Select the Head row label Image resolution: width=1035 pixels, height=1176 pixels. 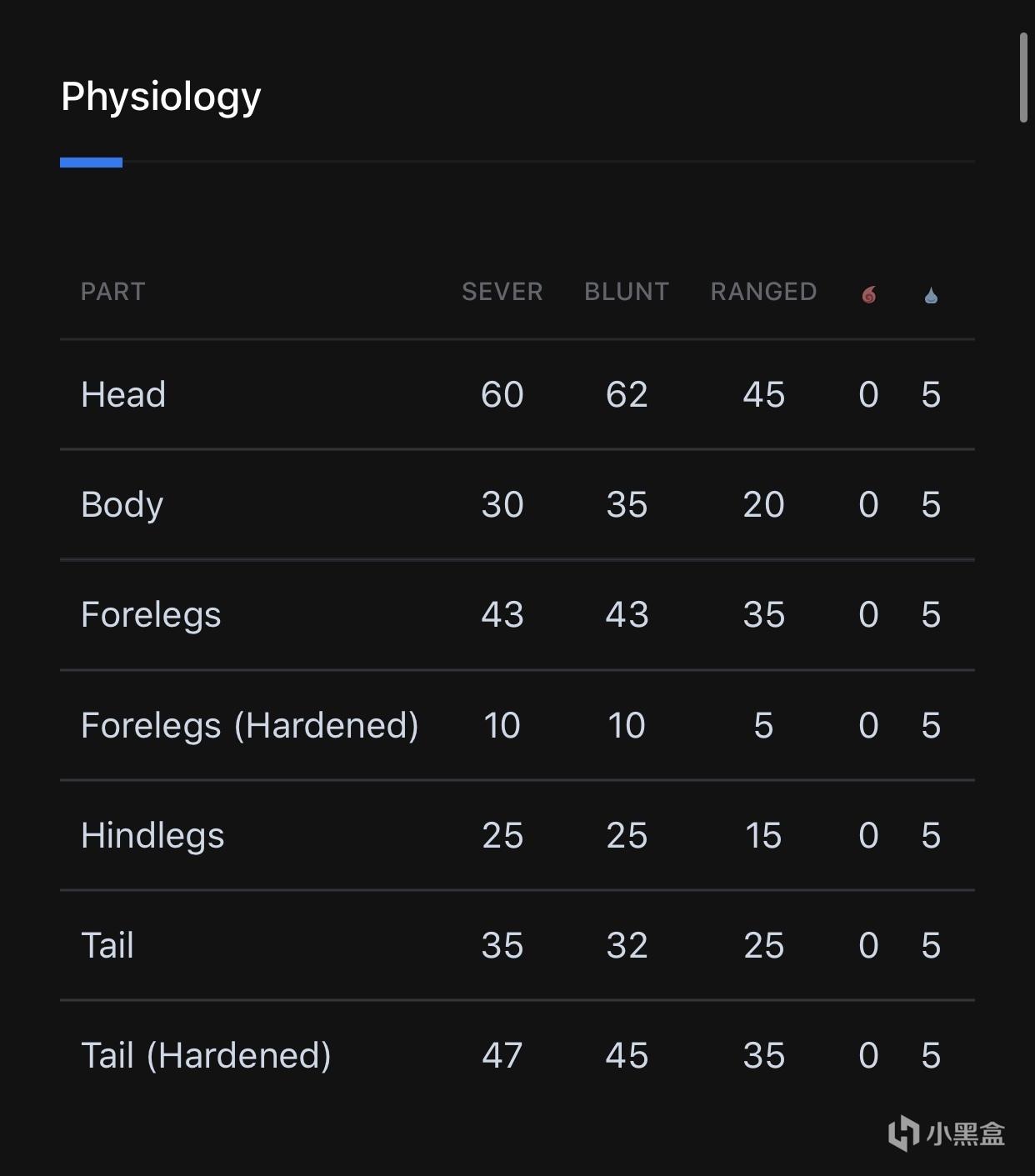[x=123, y=394]
